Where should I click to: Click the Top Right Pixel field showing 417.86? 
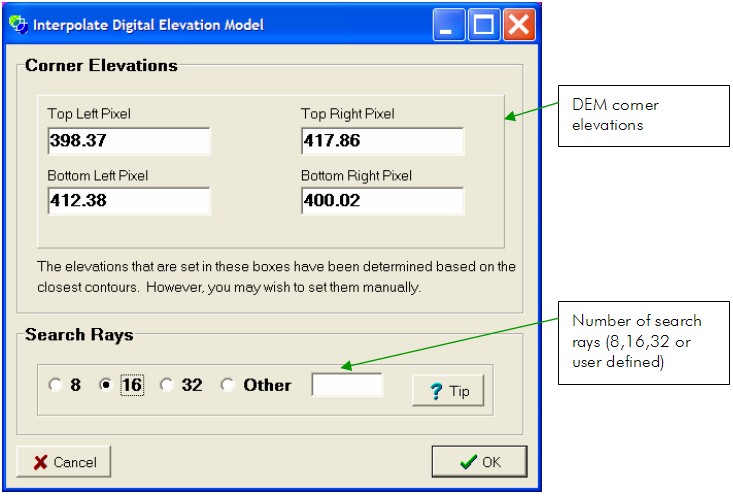pos(382,142)
